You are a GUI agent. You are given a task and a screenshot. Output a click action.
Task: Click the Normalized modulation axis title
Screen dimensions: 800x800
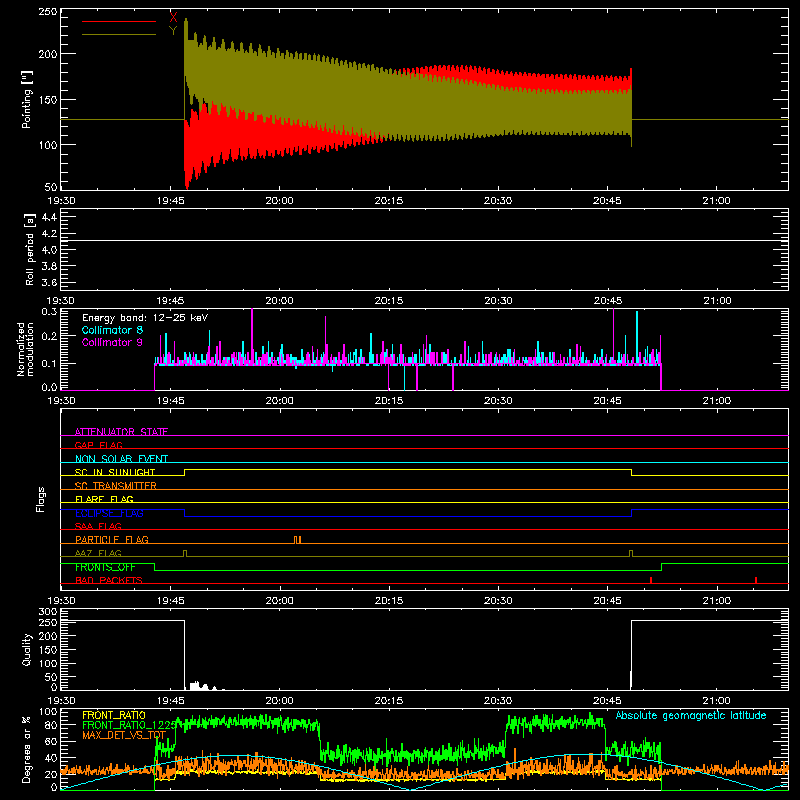(25, 349)
